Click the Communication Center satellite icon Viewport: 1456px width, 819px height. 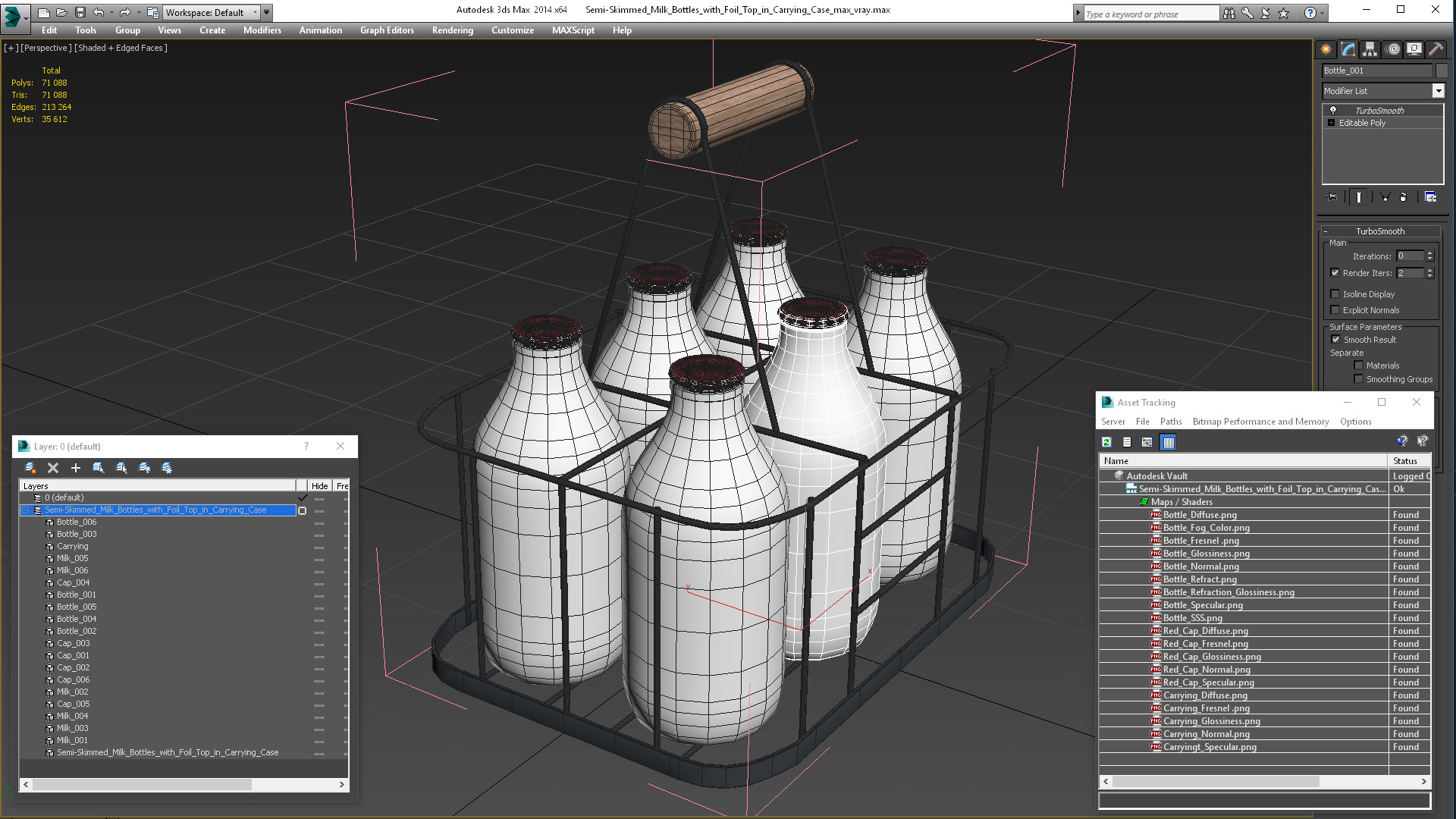pyautogui.click(x=1265, y=13)
